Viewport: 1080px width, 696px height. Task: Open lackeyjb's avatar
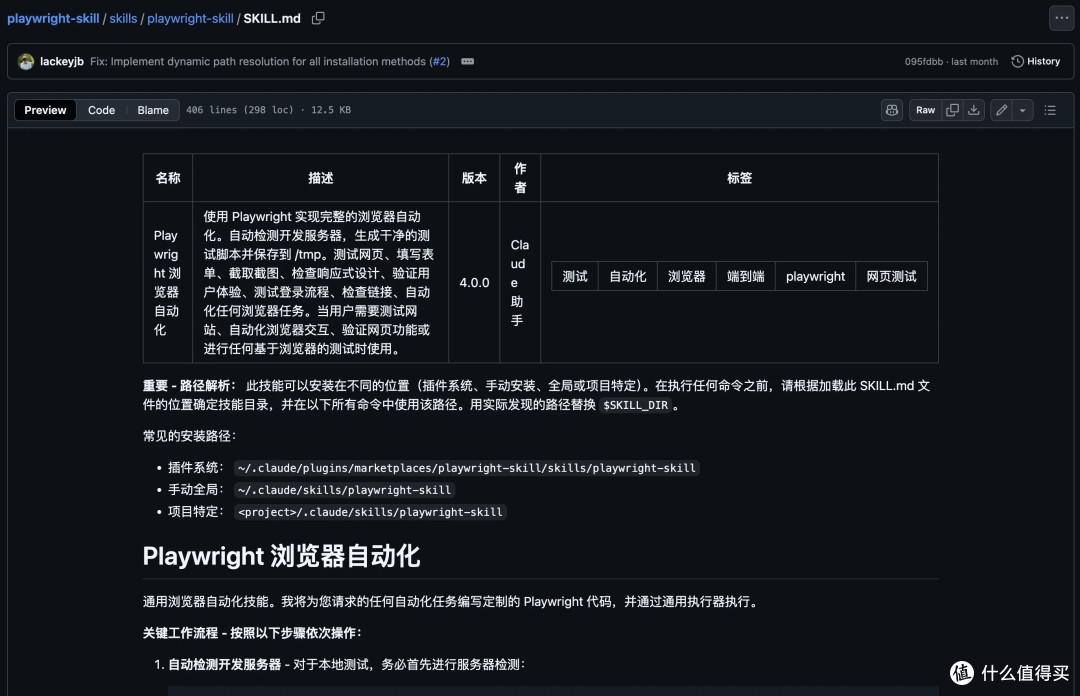[26, 61]
